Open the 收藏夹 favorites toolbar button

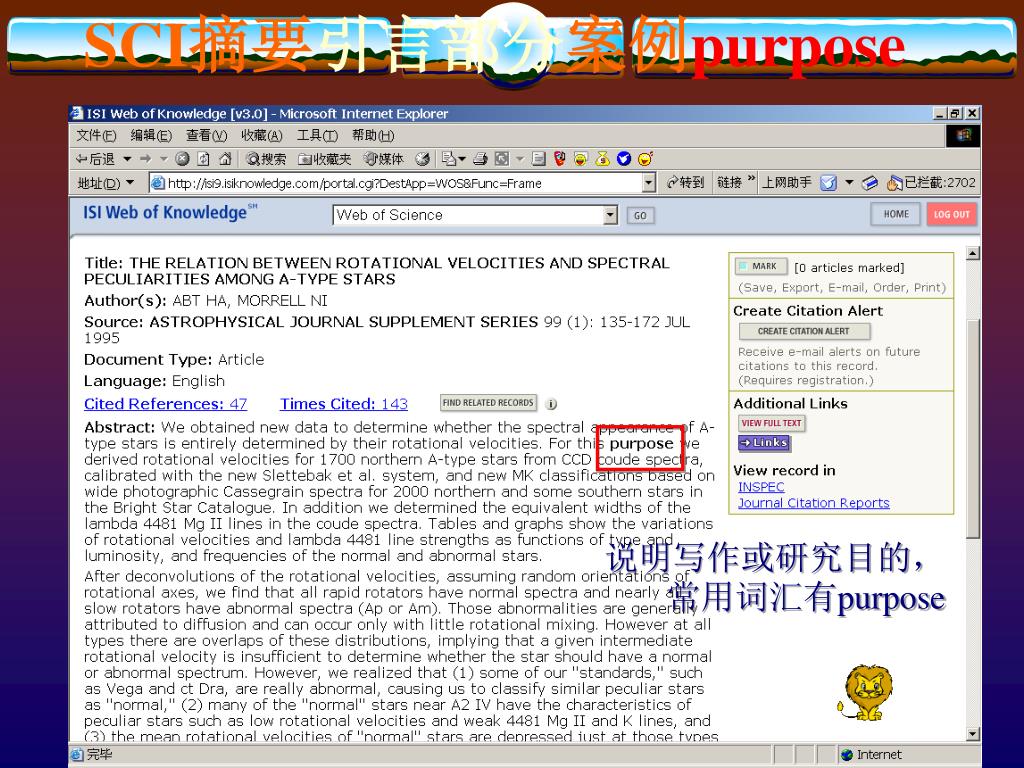tap(325, 159)
